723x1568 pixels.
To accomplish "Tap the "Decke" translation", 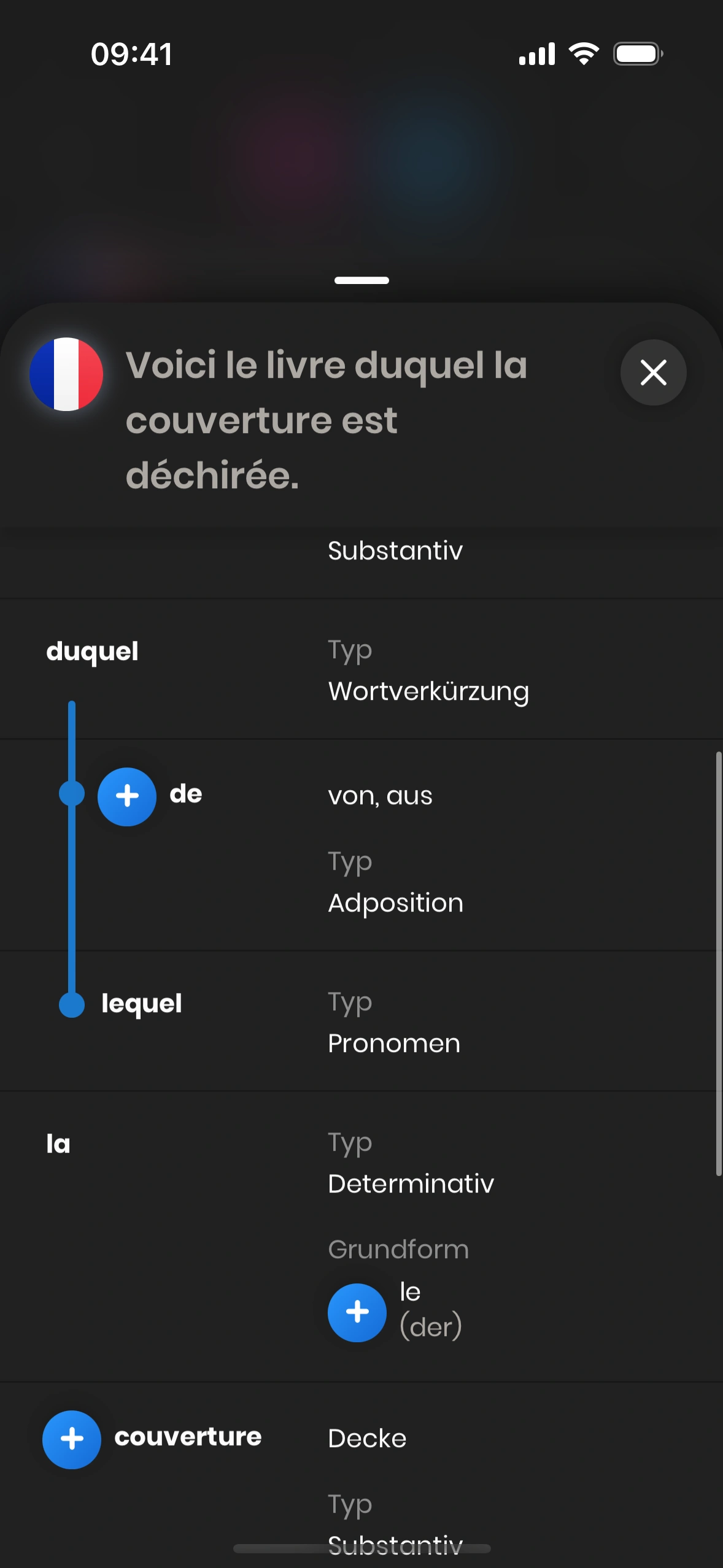I will [x=367, y=1439].
